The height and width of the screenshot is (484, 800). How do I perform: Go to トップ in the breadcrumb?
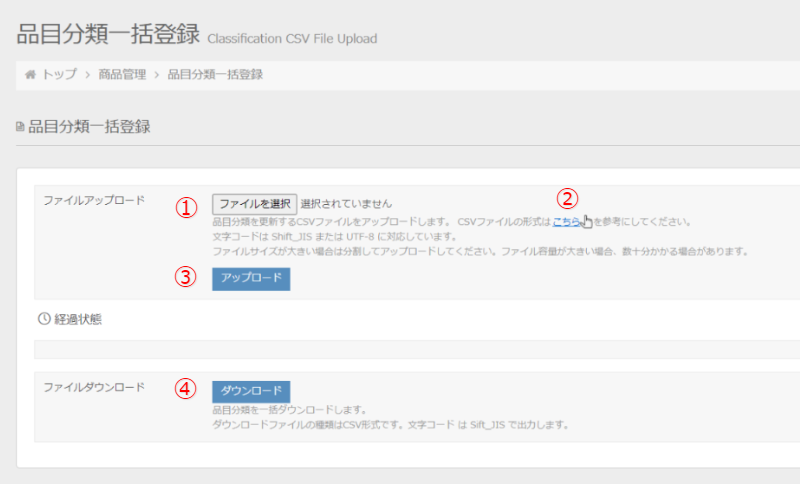click(58, 75)
